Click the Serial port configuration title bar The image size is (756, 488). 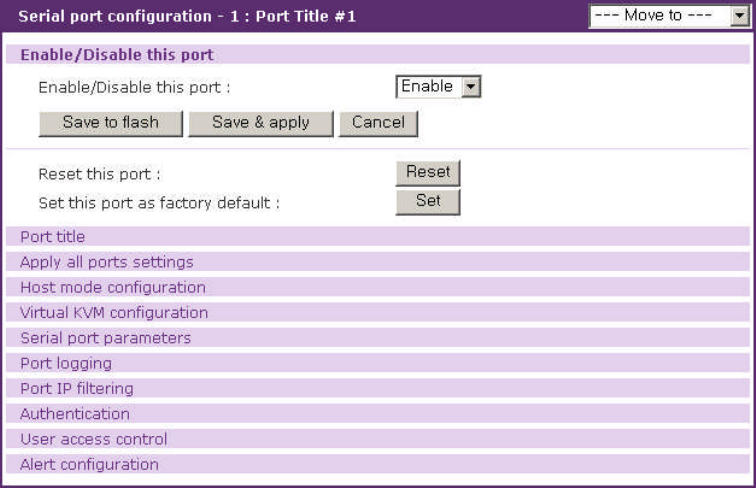[188, 16]
